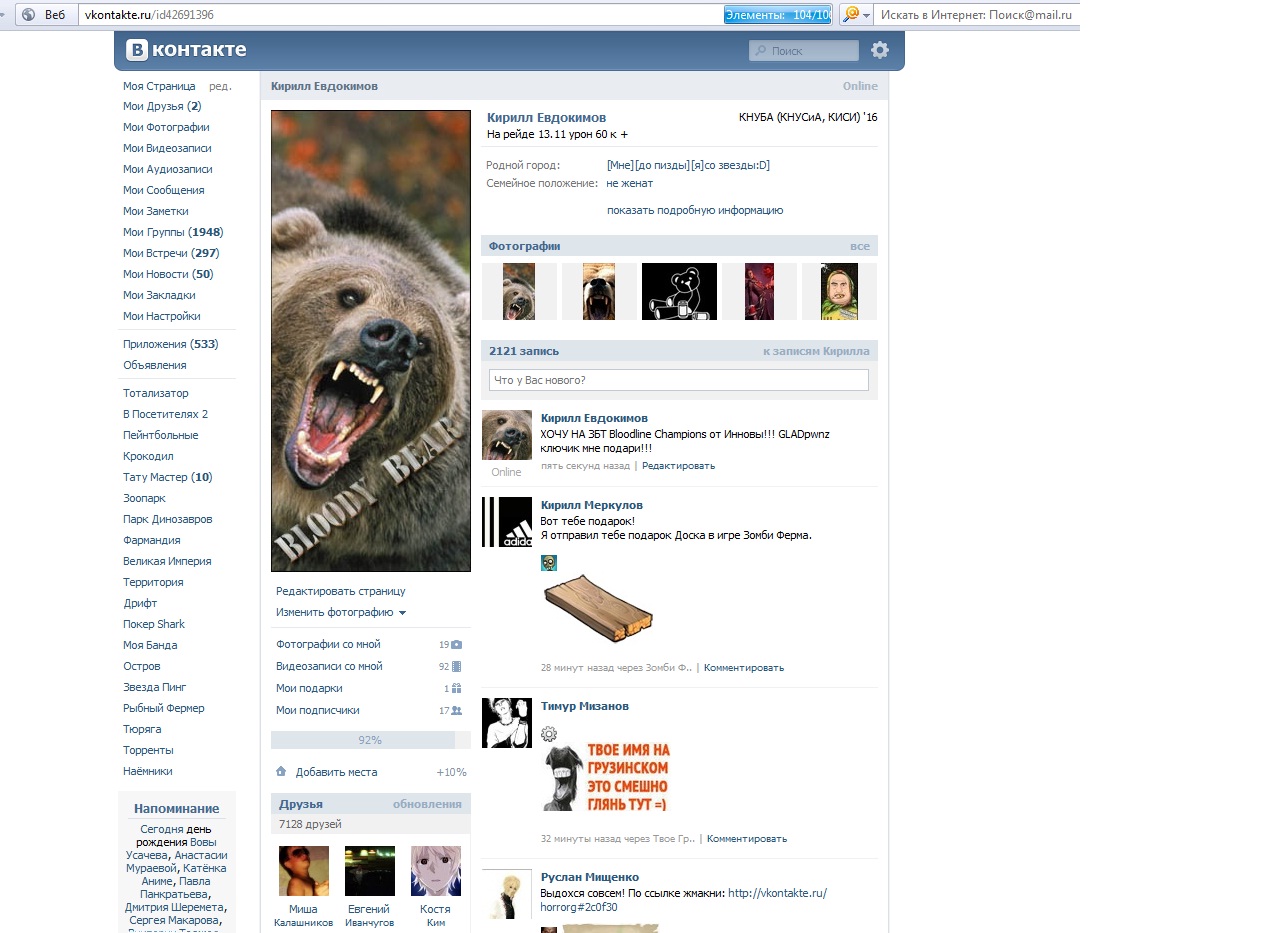
Task: Click Редактировать страницу link
Action: coord(341,591)
